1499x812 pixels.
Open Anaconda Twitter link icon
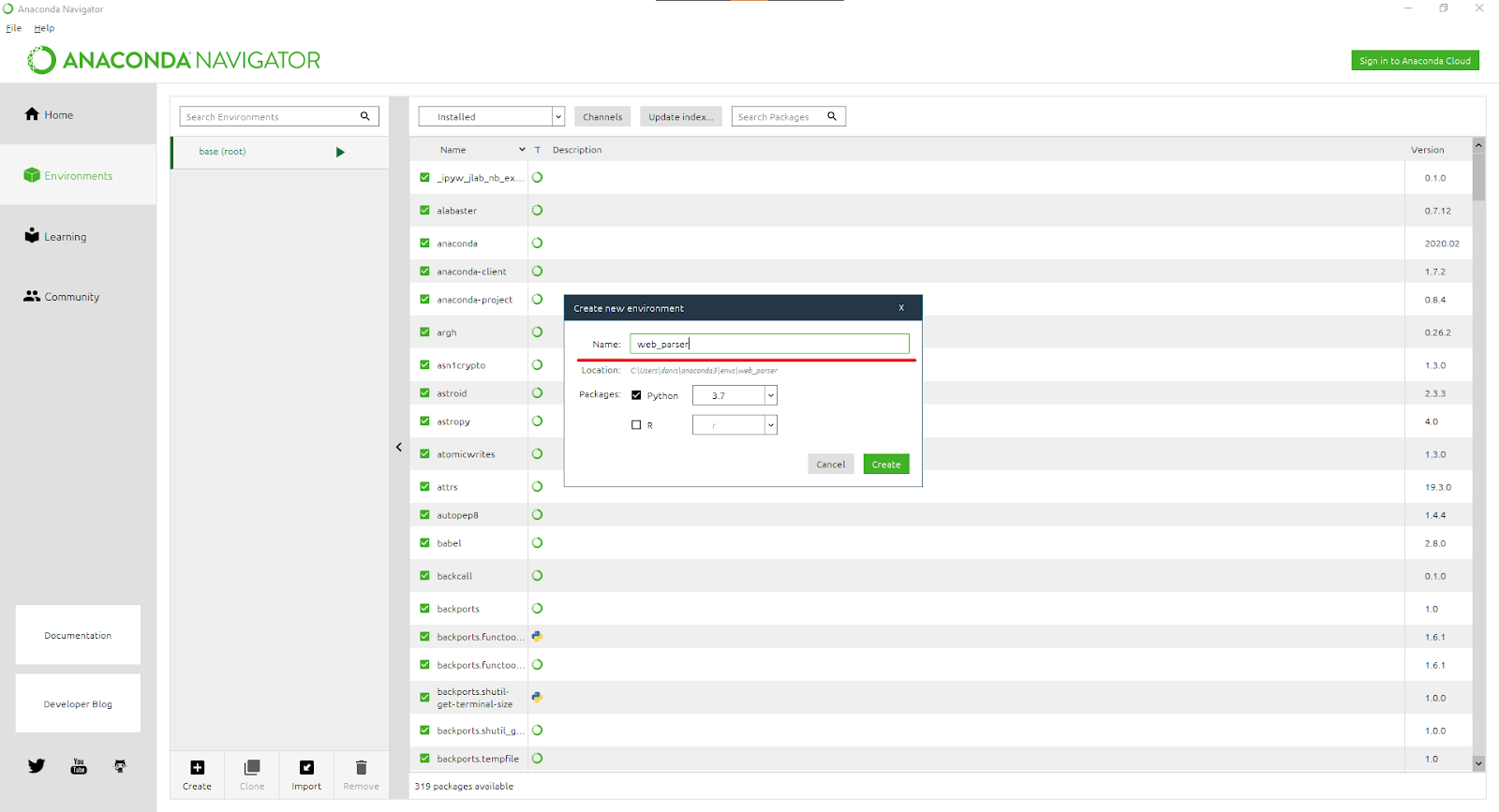point(37,766)
